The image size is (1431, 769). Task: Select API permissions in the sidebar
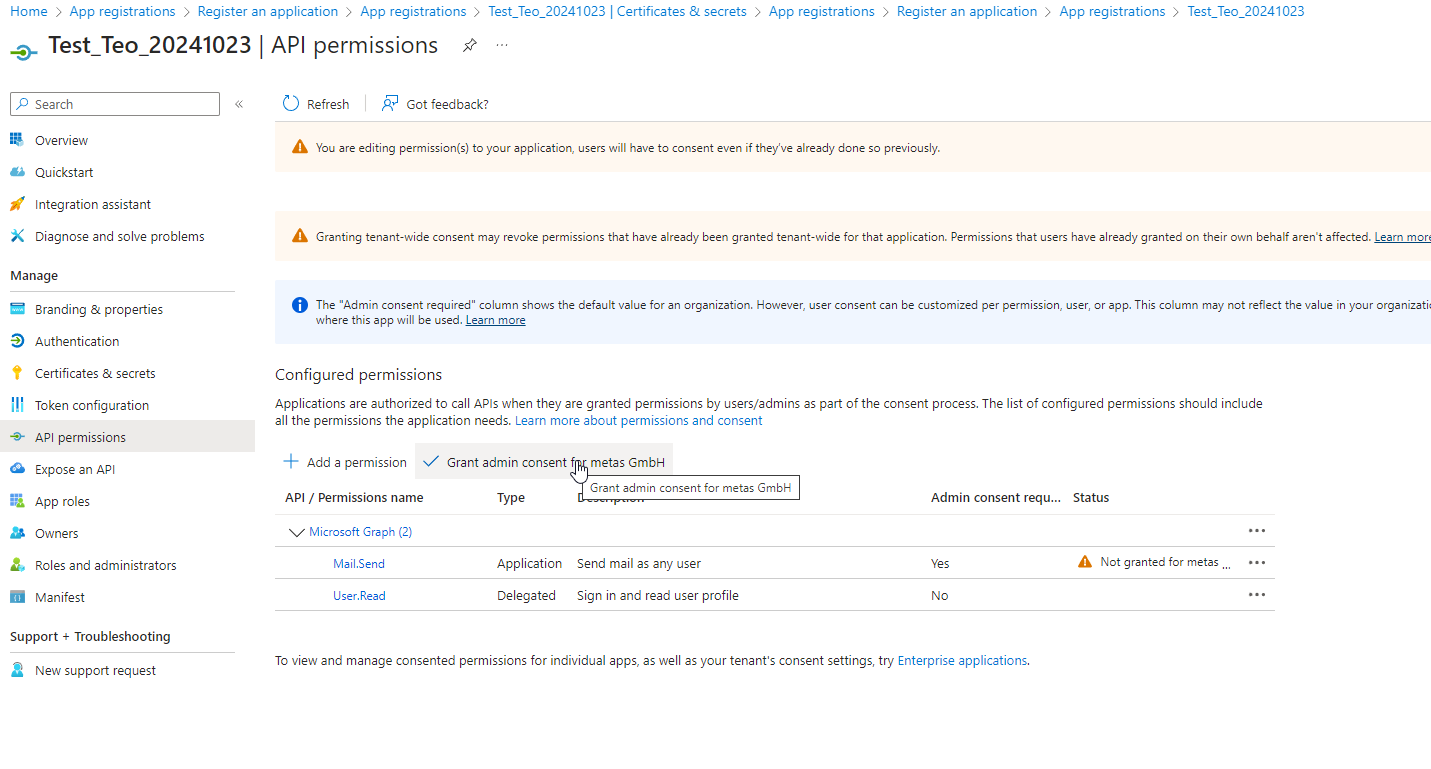127,437
